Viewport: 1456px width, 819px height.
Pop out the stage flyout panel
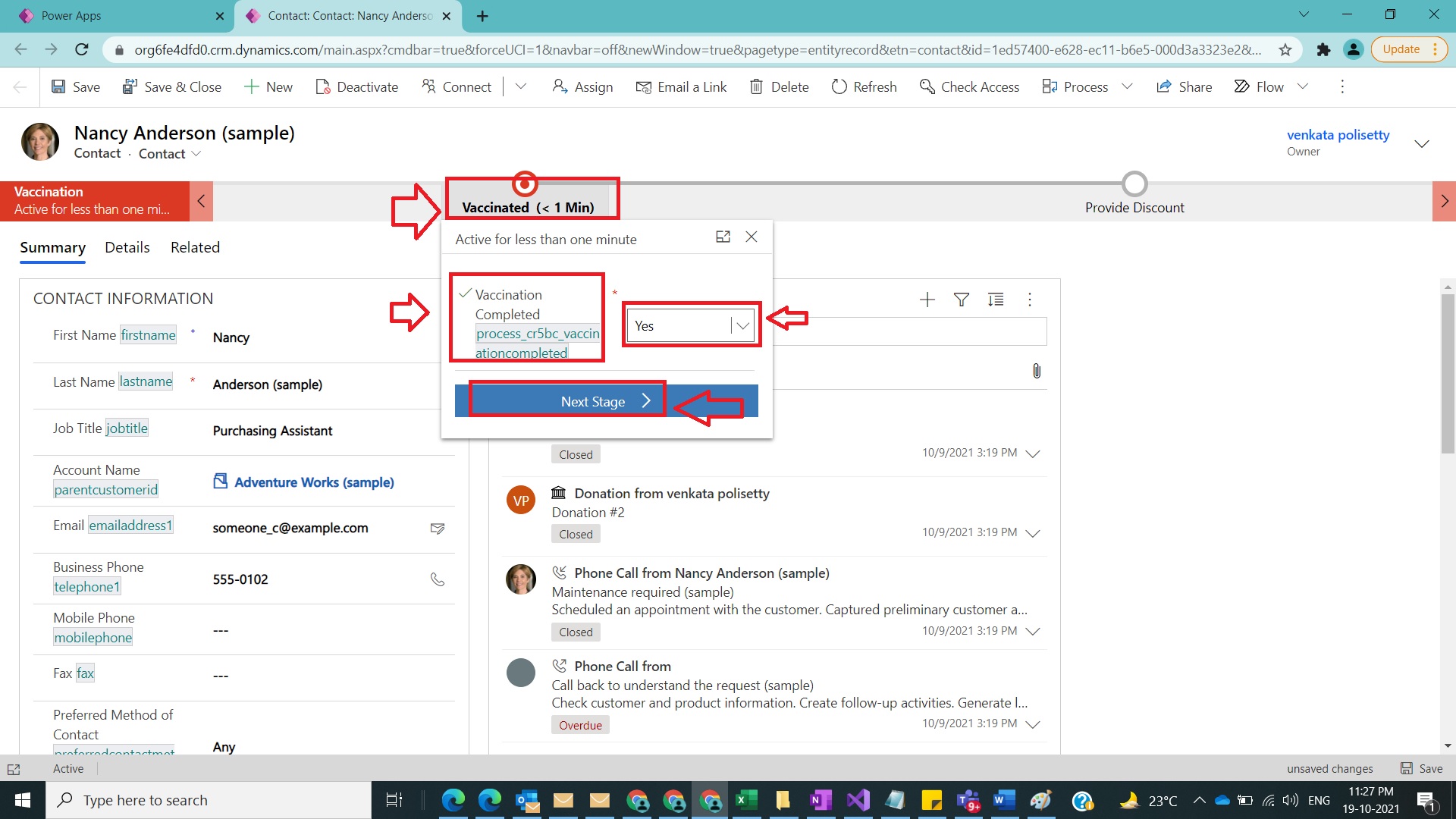(x=723, y=237)
